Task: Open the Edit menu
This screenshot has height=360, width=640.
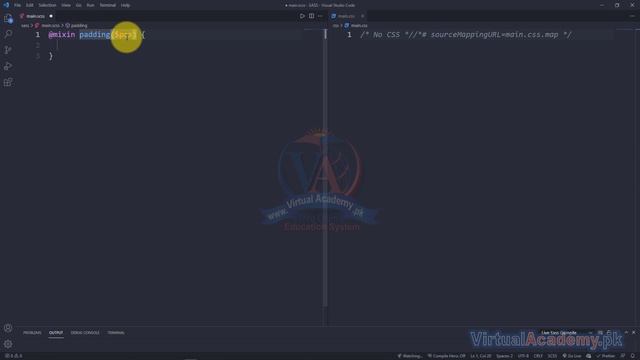Action: click(x=30, y=5)
